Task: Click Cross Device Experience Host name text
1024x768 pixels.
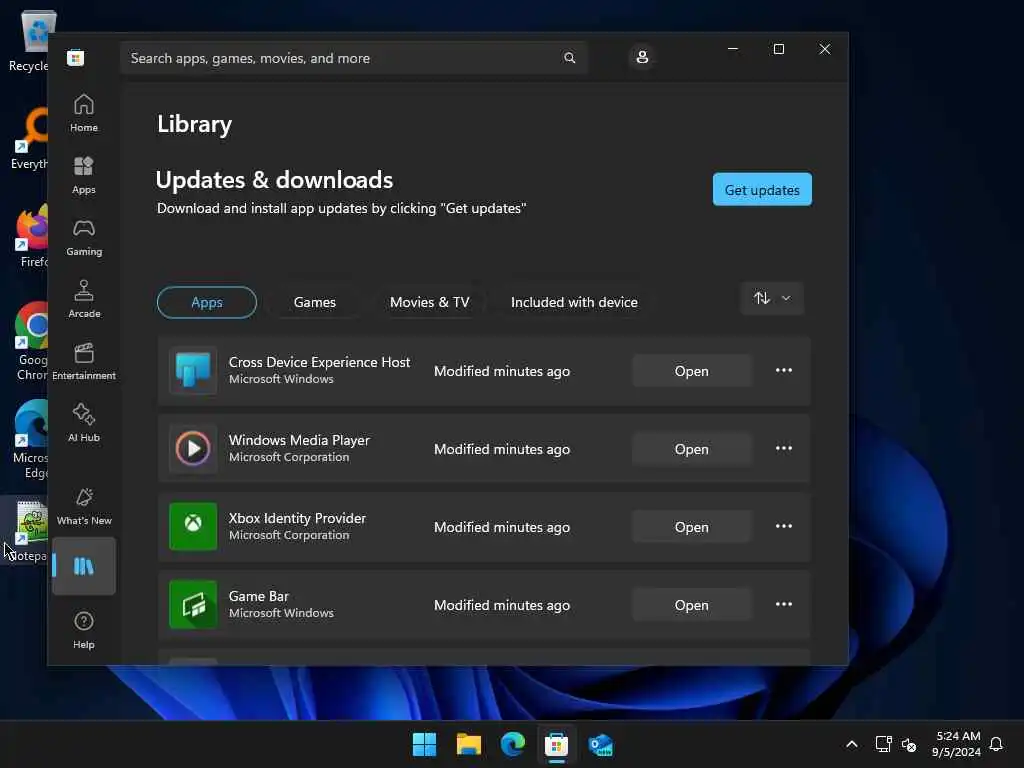Action: pos(319,362)
